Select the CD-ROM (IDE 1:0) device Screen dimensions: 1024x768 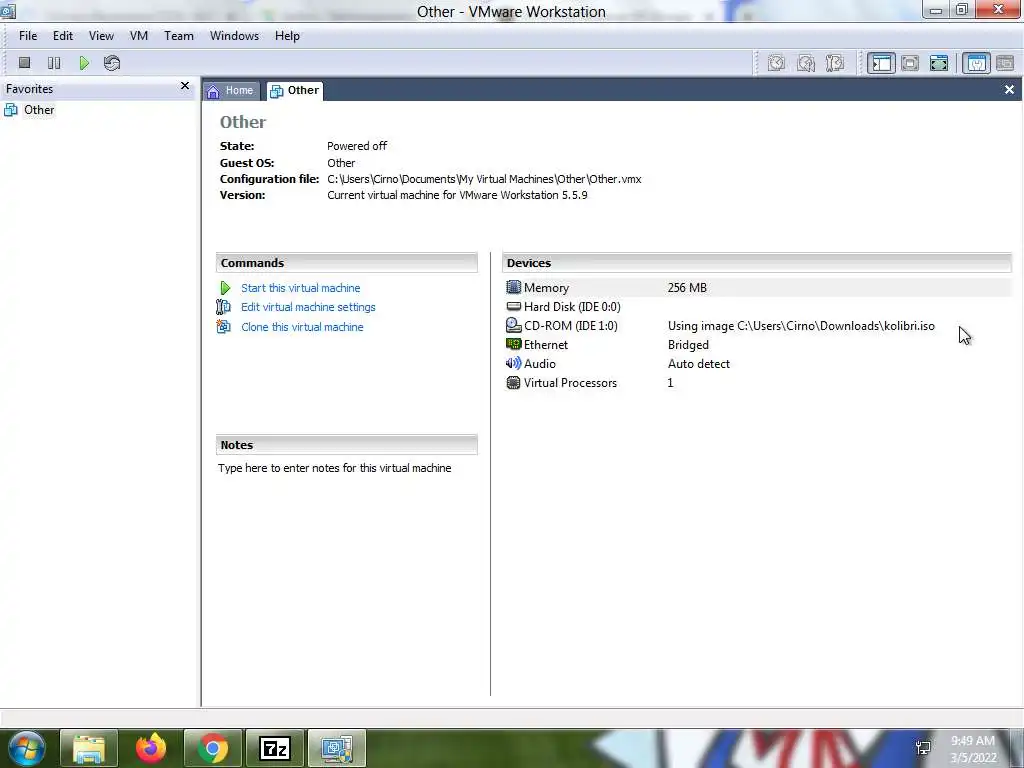[x=571, y=326]
